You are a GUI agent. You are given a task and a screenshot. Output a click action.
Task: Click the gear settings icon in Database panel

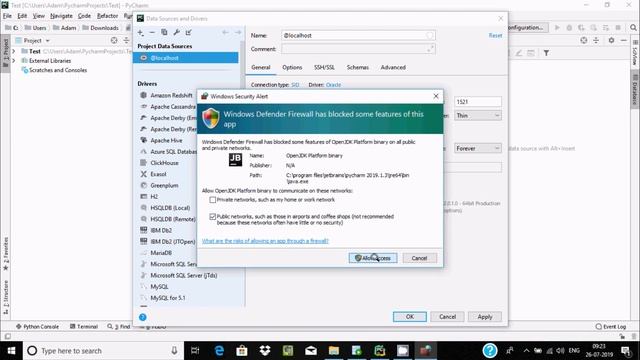point(611,40)
